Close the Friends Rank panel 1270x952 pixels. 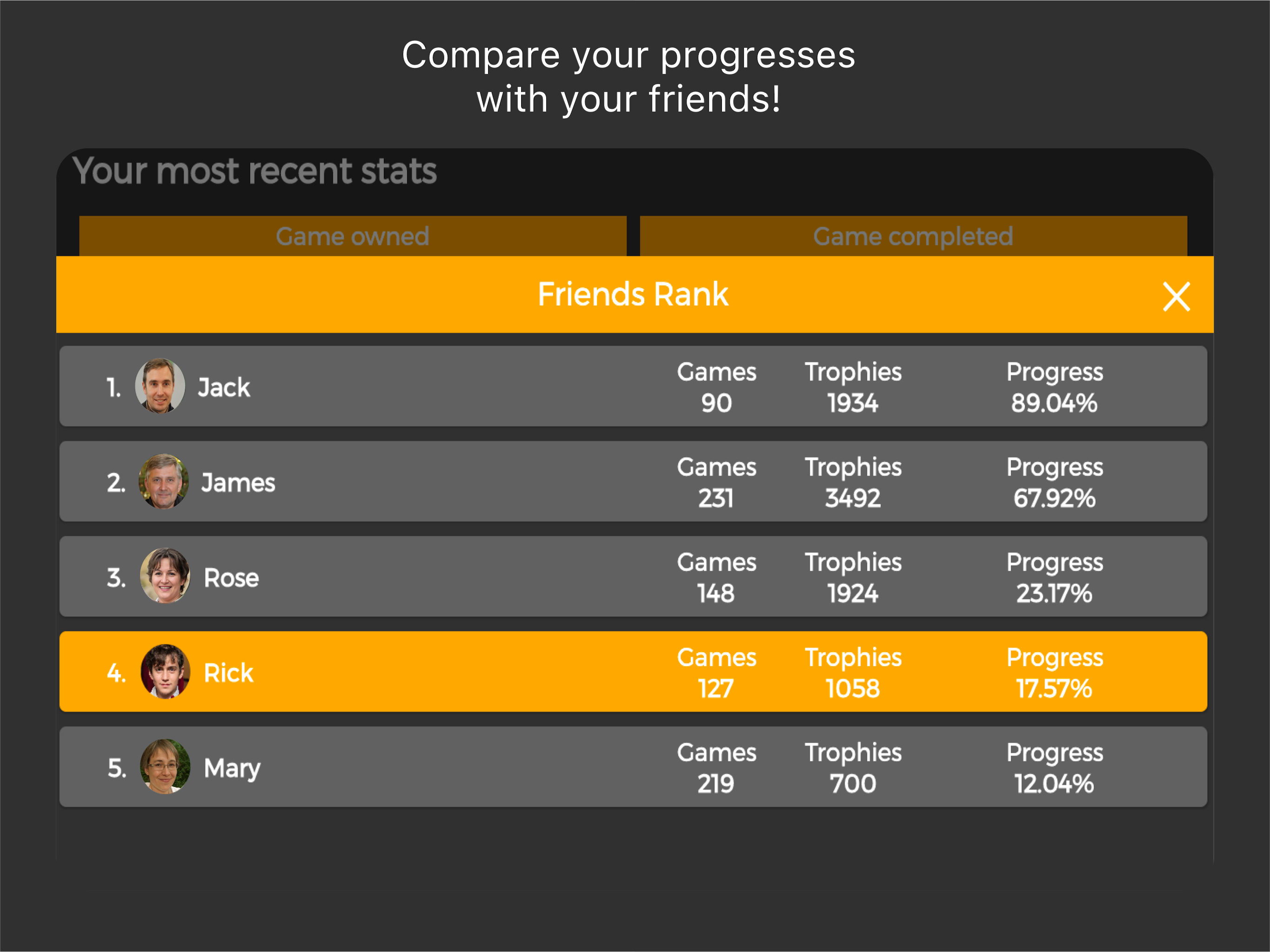pos(1176,296)
